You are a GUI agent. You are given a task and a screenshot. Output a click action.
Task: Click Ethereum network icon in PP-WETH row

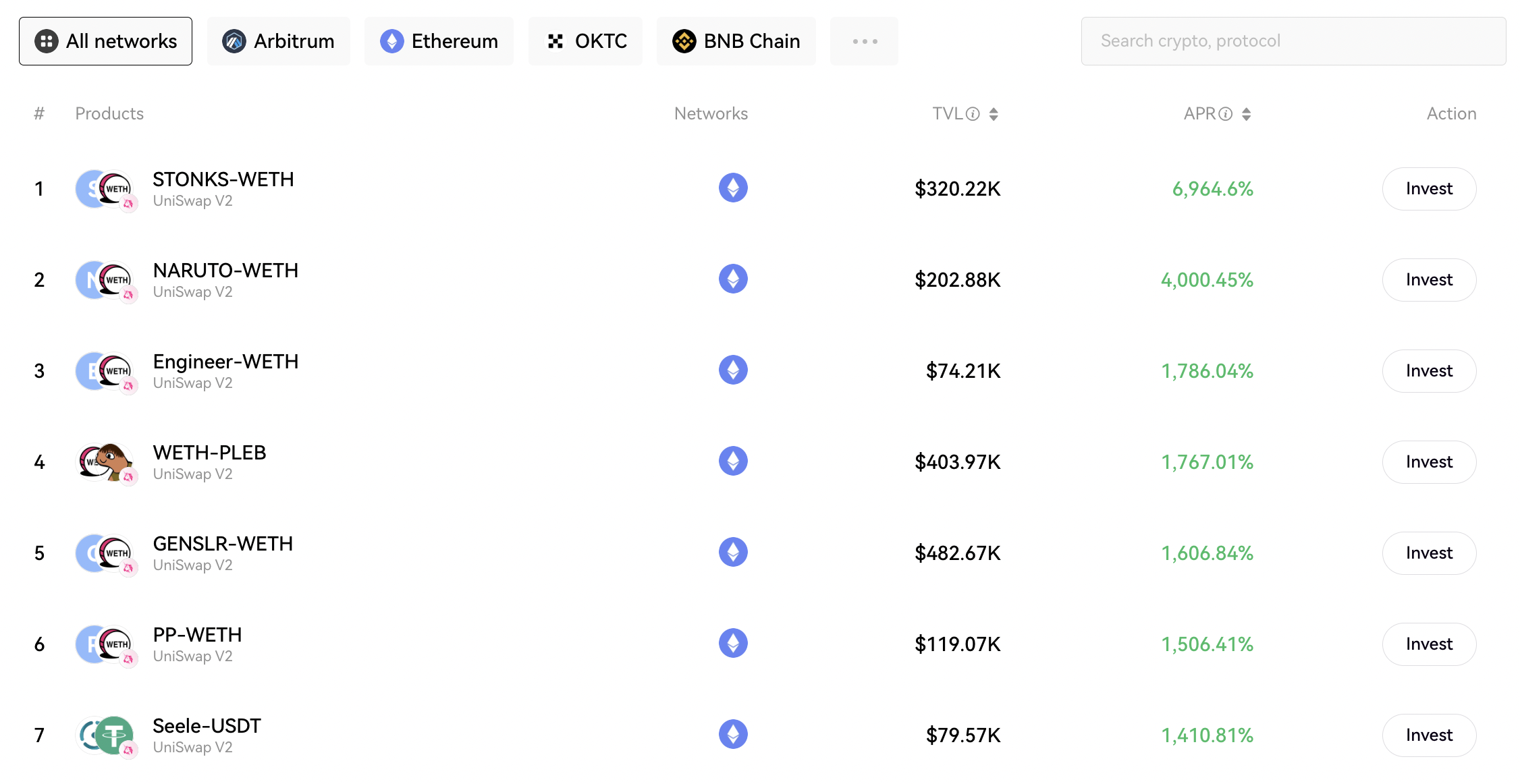tap(733, 643)
